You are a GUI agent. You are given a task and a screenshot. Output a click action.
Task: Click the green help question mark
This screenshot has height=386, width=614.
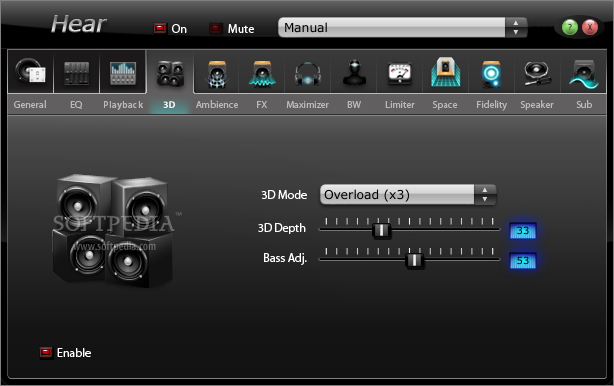point(569,27)
